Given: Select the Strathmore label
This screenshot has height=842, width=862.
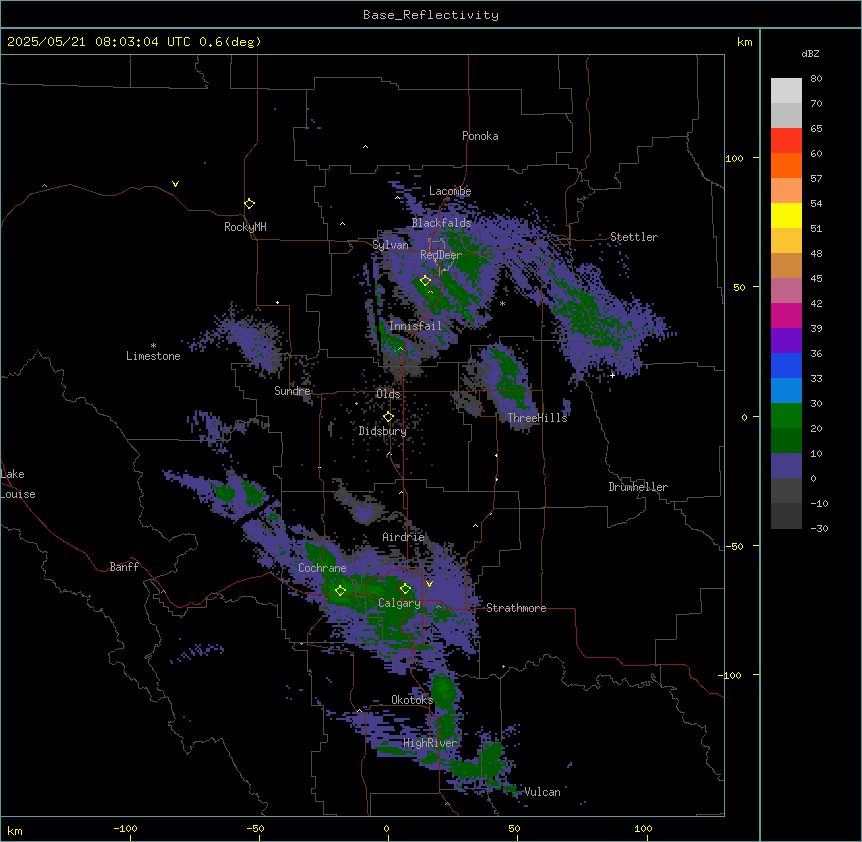Looking at the screenshot, I should click(516, 608).
